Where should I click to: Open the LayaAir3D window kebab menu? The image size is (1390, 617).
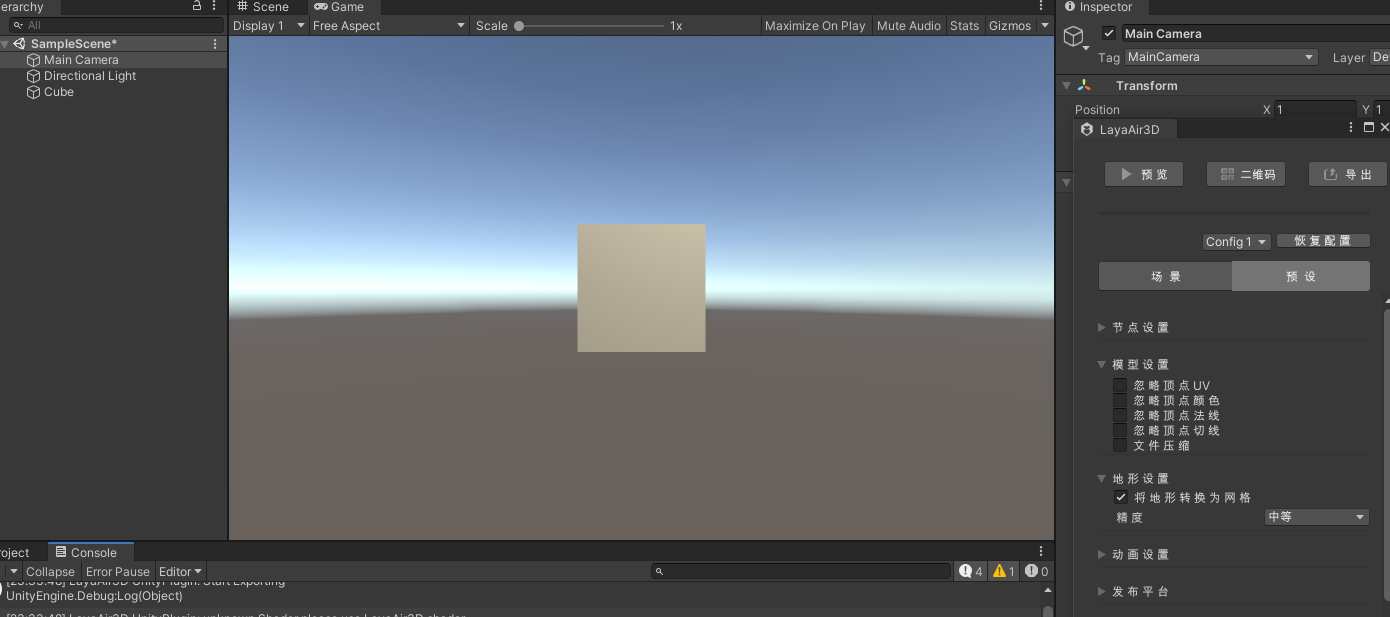1351,128
